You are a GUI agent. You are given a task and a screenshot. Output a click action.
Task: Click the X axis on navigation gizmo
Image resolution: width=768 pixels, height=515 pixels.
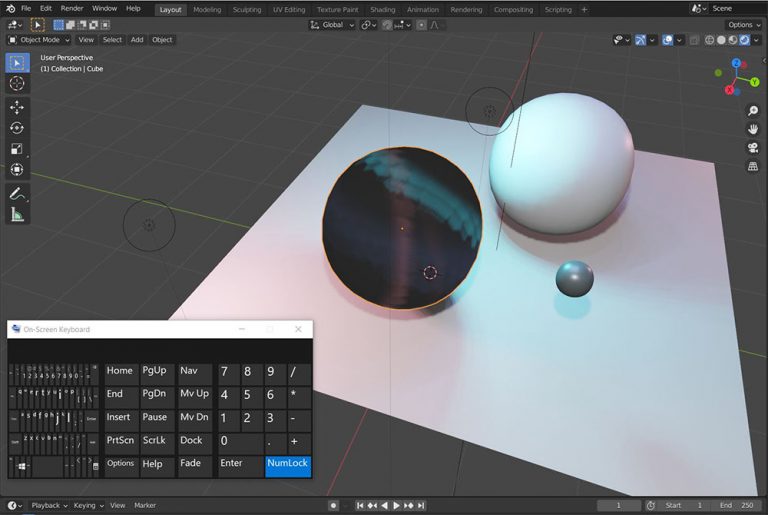pos(730,90)
